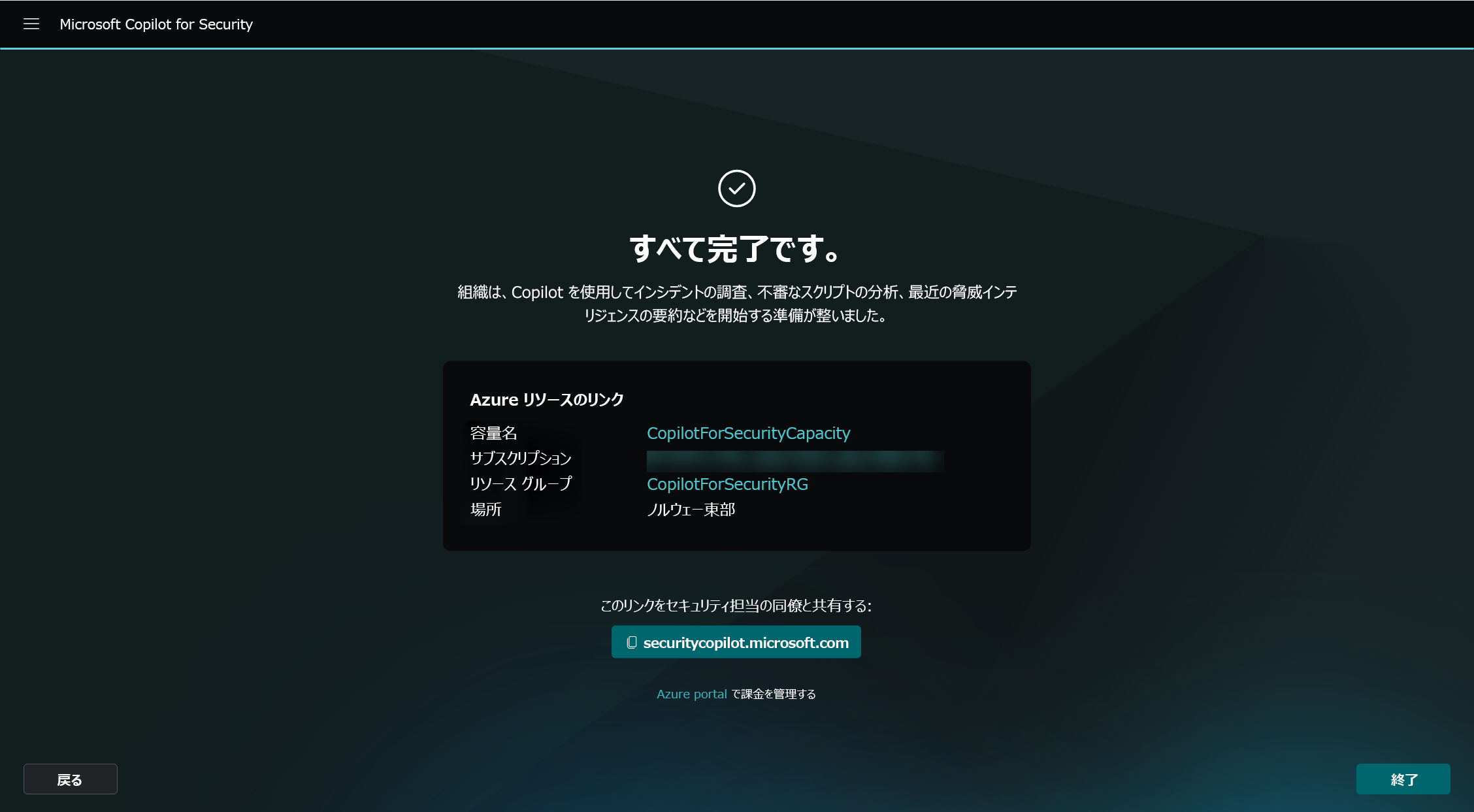Click the share-with-colleagues instruction text

click(x=736, y=606)
